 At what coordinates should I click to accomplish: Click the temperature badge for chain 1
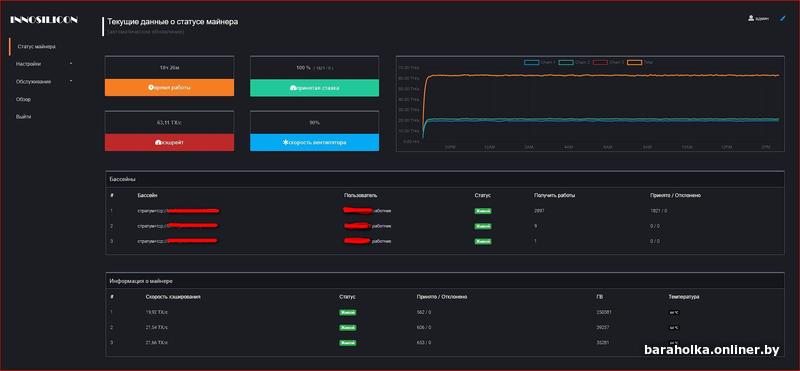pos(674,312)
